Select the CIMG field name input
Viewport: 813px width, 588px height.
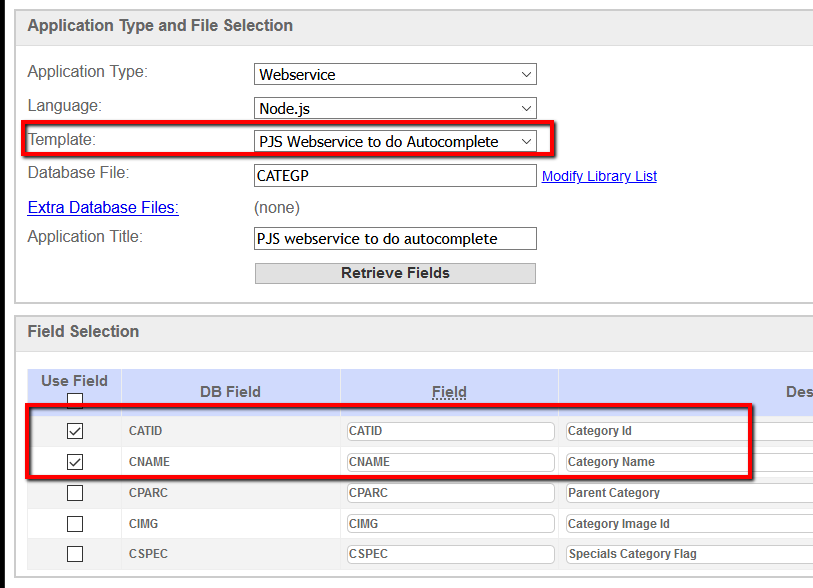tap(451, 524)
